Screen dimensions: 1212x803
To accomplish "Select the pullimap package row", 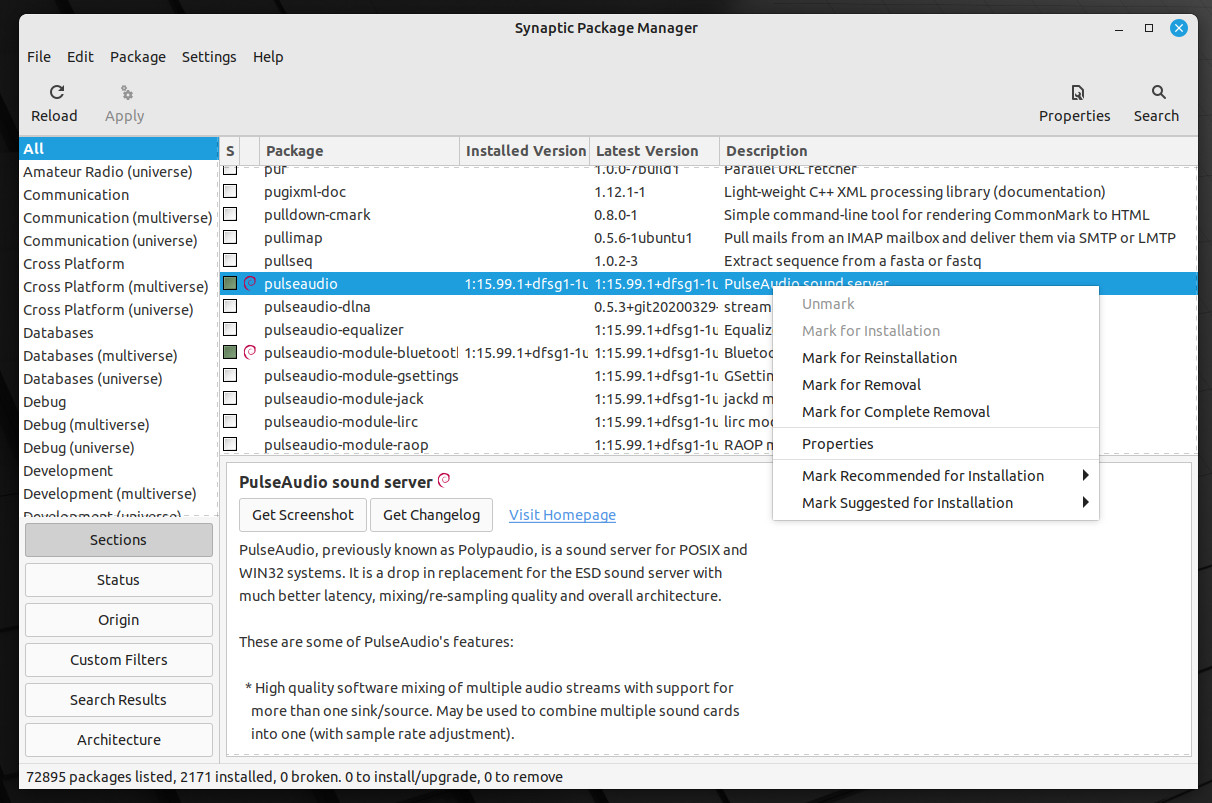I will [x=708, y=238].
